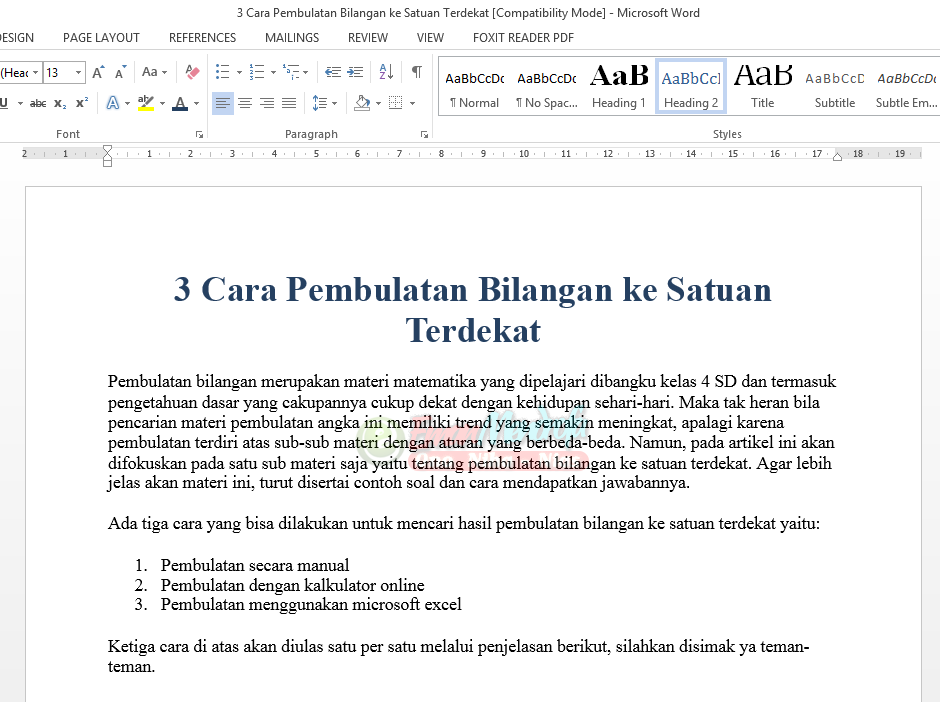Image resolution: width=940 pixels, height=702 pixels.
Task: Select the Increase Indent icon
Action: 353,71
